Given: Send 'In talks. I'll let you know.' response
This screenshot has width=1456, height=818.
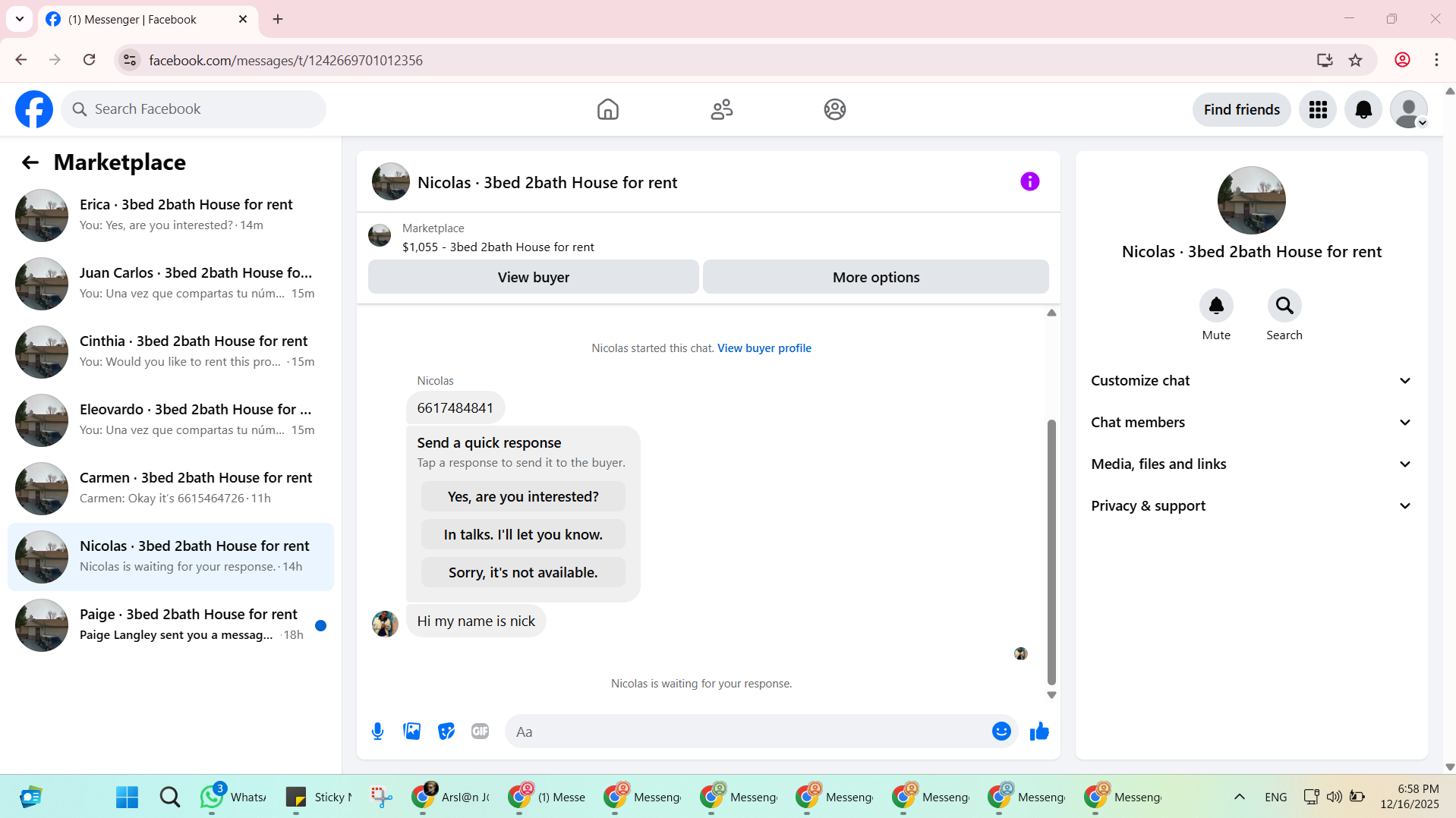Looking at the screenshot, I should (x=523, y=534).
